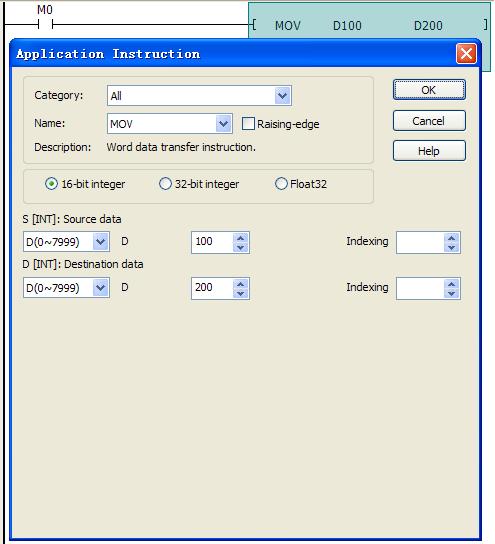Decrease the source data value spinner
The width and height of the screenshot is (495, 544).
241,247
